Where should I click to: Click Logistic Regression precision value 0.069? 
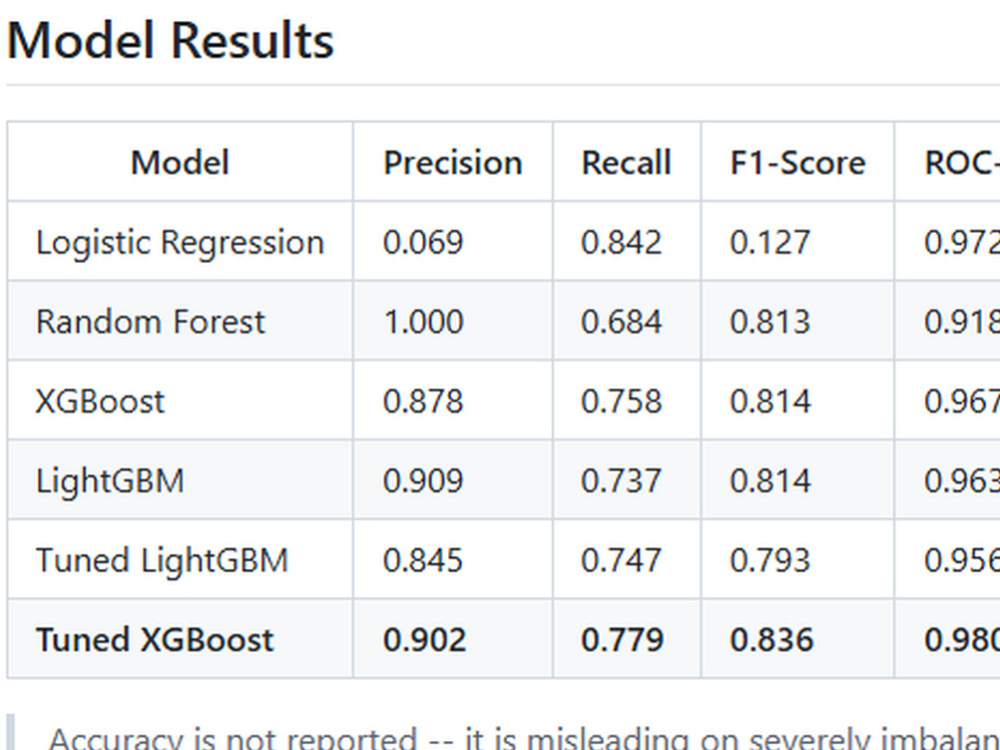click(423, 242)
